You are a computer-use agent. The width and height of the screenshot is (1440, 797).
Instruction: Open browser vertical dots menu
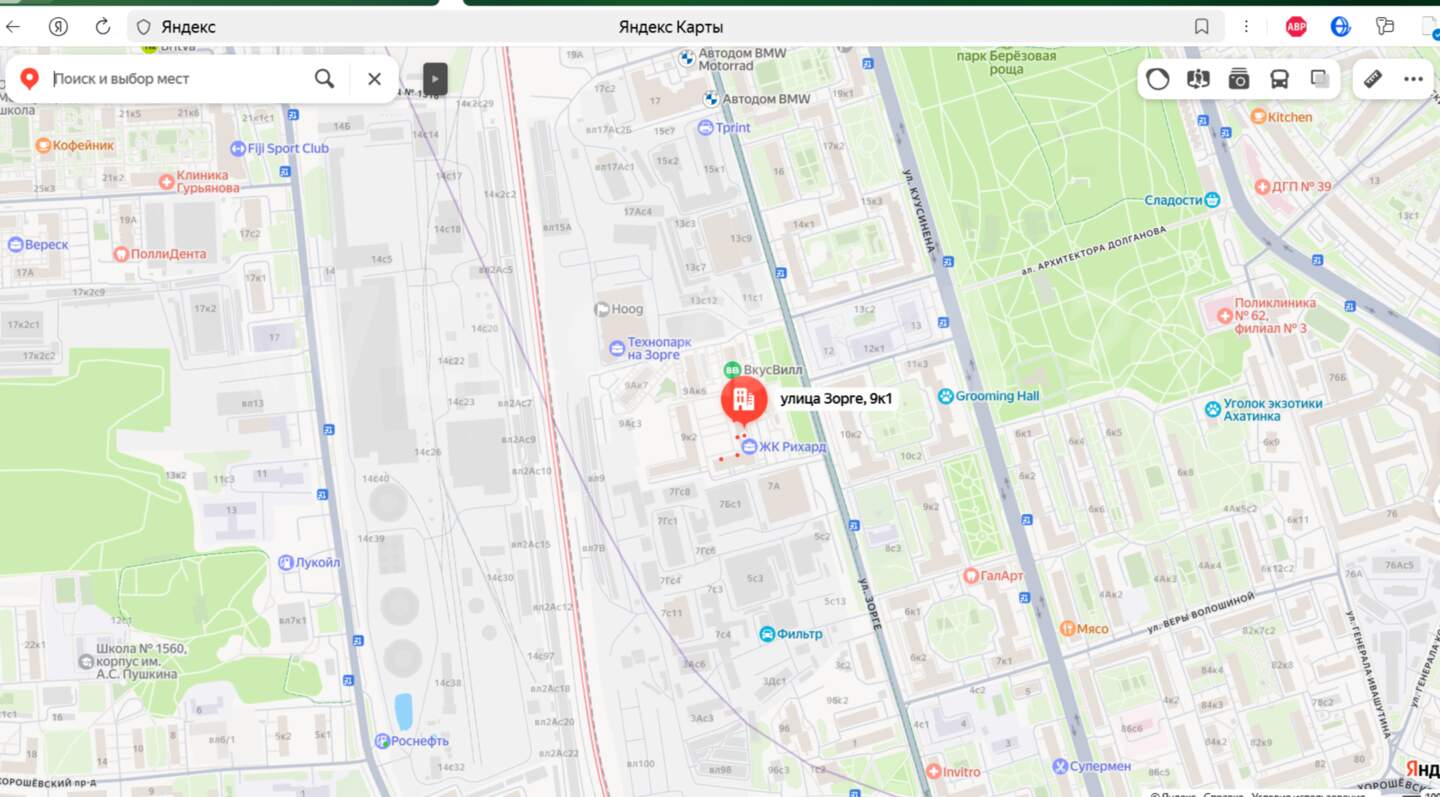(x=1246, y=27)
